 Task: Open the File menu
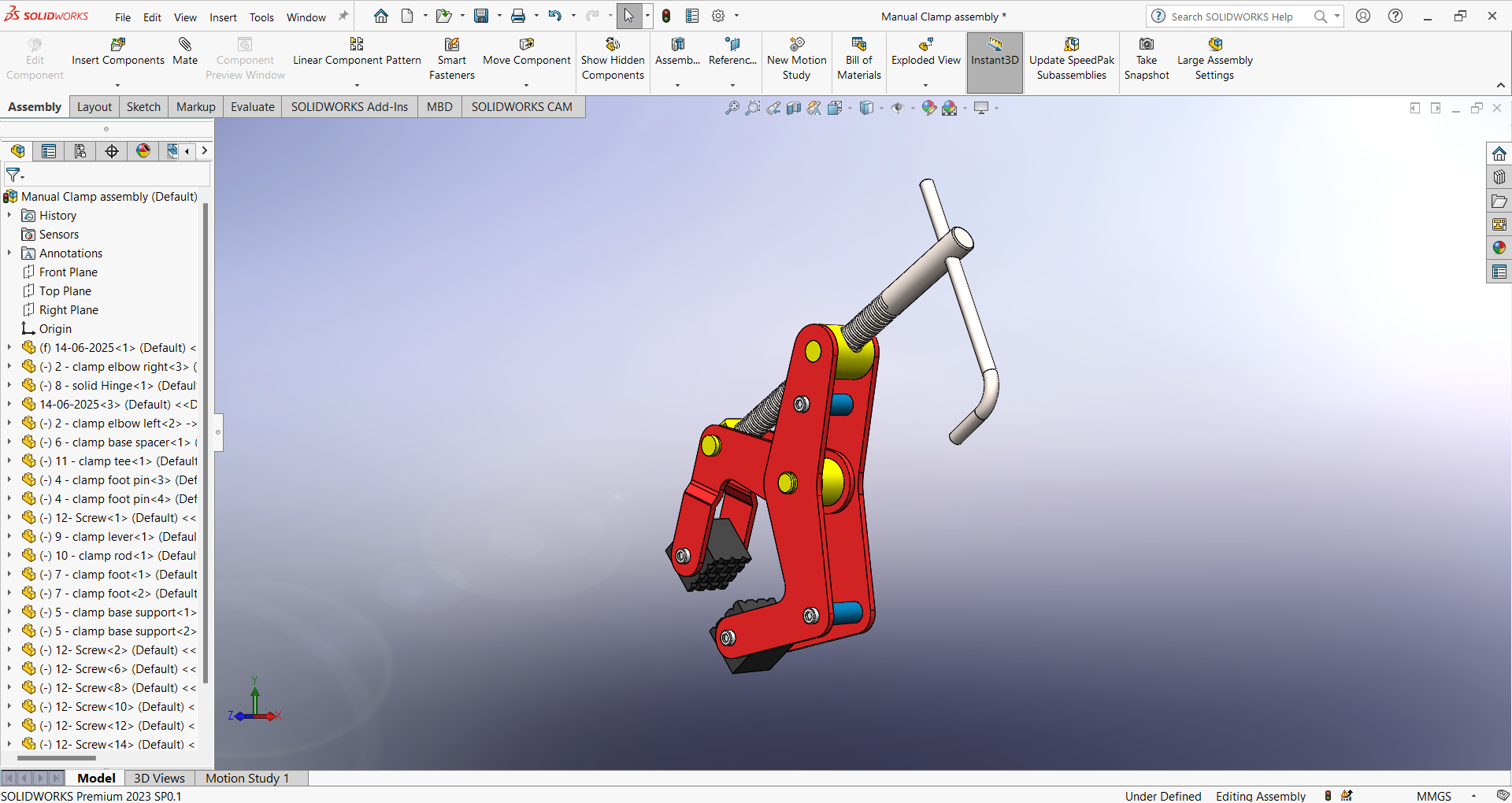(123, 17)
